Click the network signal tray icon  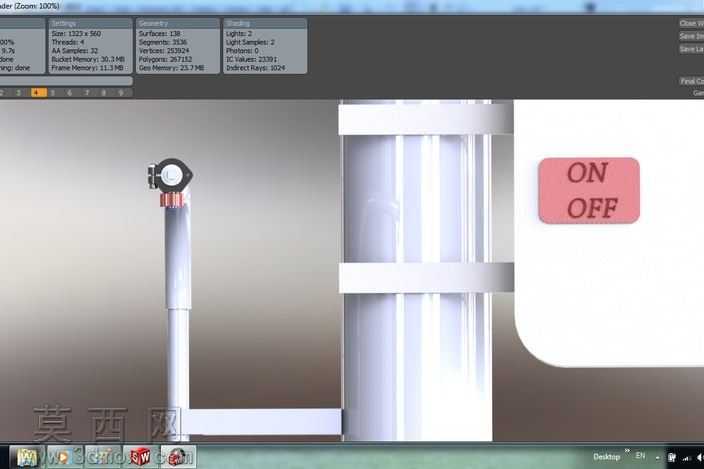[x=686, y=458]
